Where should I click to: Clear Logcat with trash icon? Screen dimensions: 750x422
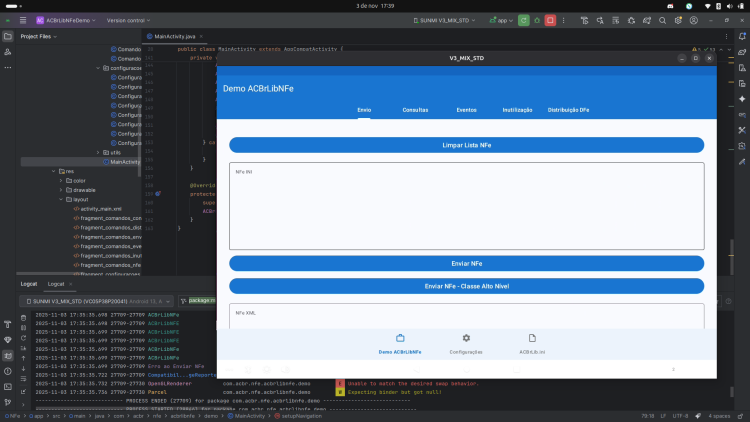23,318
